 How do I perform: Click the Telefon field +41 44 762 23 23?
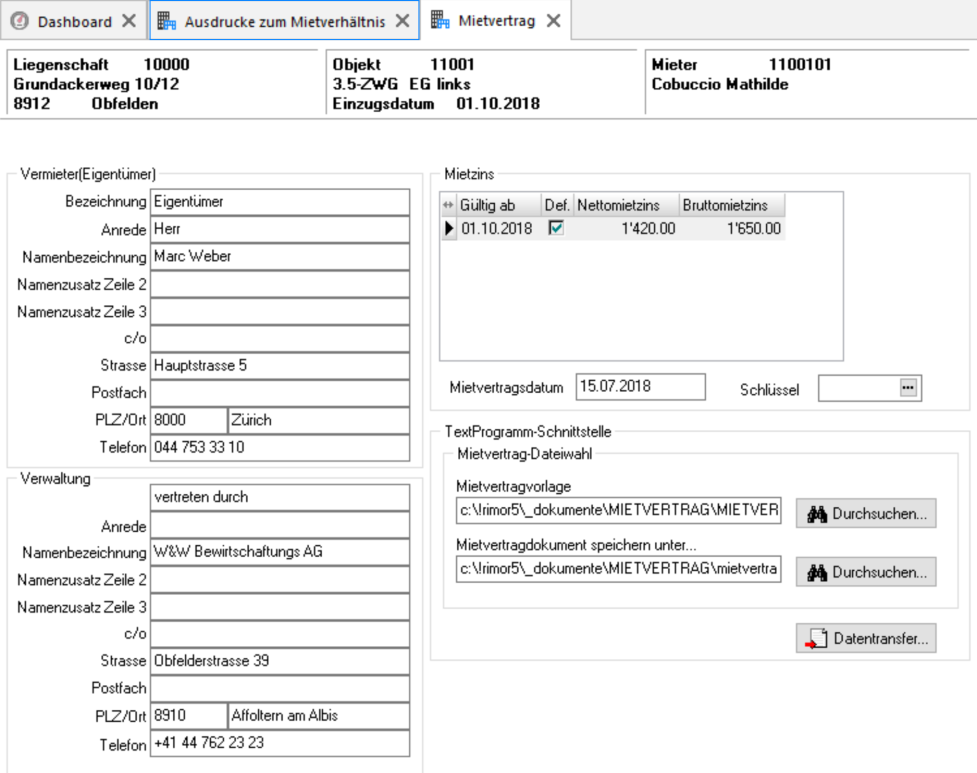pyautogui.click(x=280, y=744)
